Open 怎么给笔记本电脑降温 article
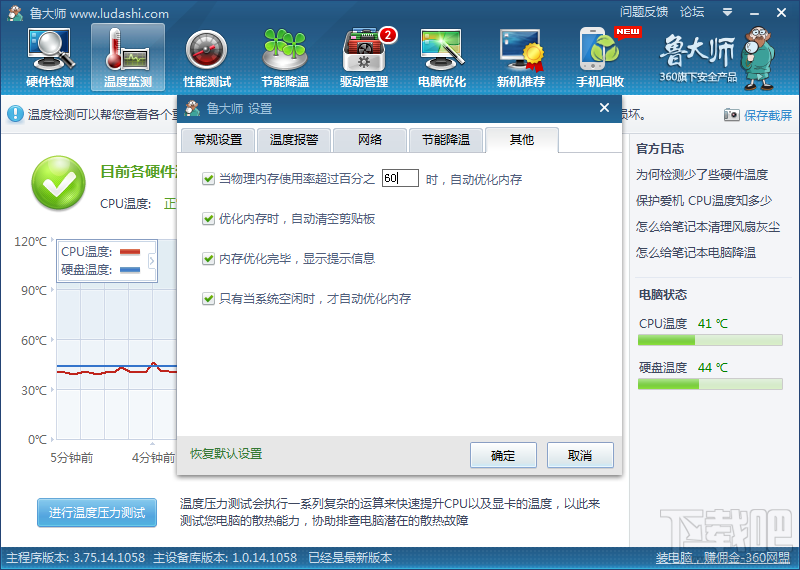800x570 pixels. pos(696,253)
